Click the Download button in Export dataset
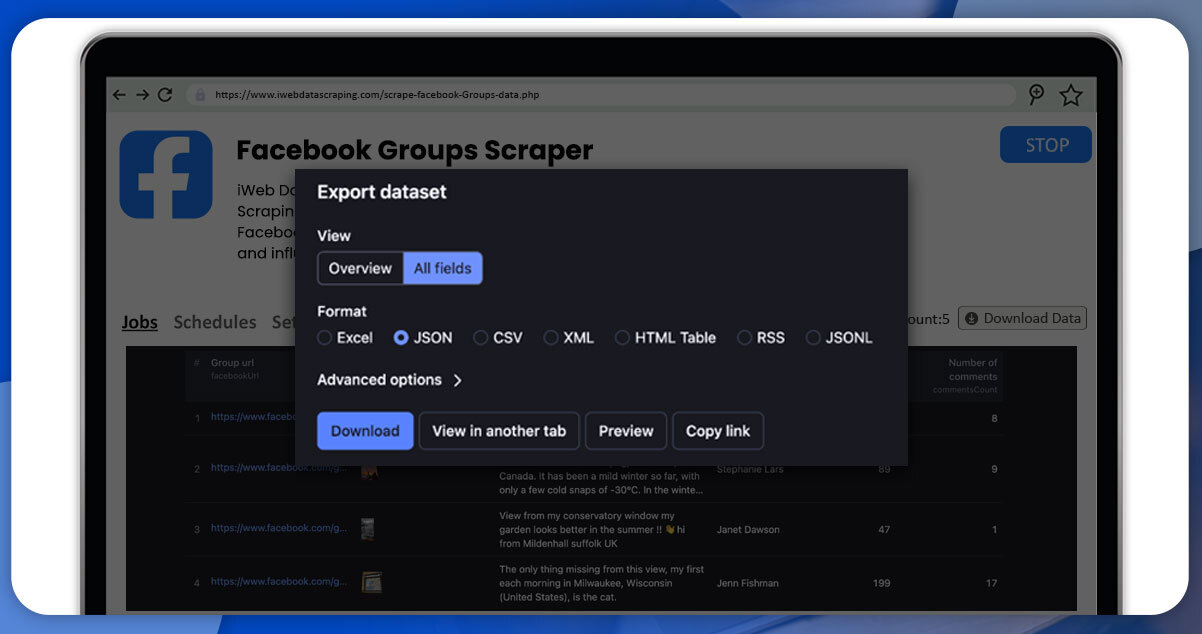The height and width of the screenshot is (634, 1202). 365,431
